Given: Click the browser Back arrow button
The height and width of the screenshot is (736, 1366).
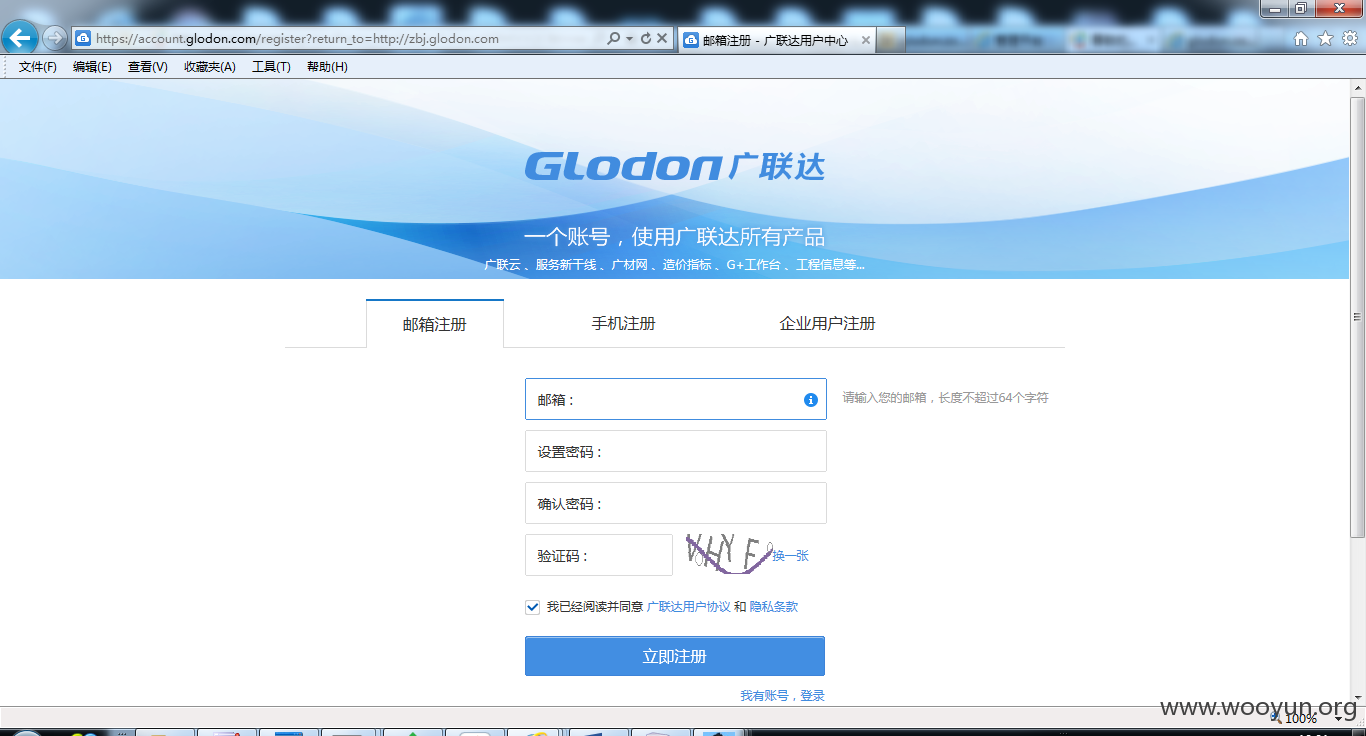Looking at the screenshot, I should coord(20,38).
